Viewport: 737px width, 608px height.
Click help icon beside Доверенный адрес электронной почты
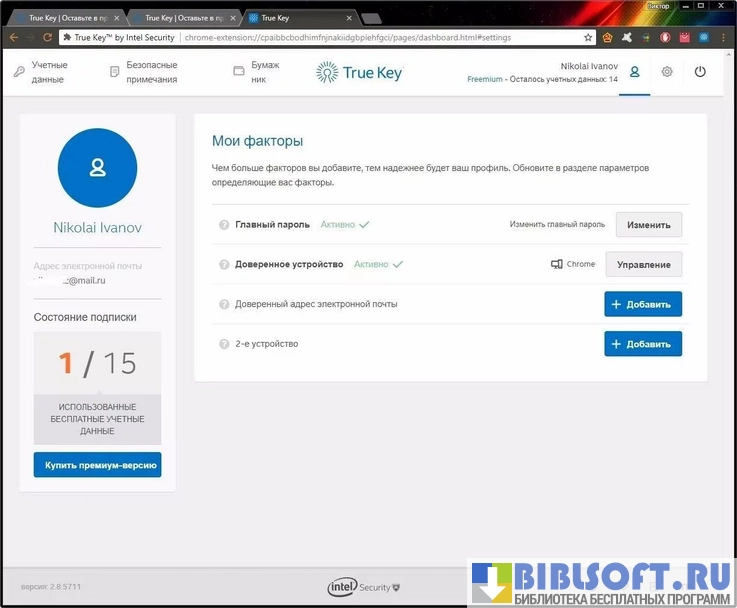(224, 304)
